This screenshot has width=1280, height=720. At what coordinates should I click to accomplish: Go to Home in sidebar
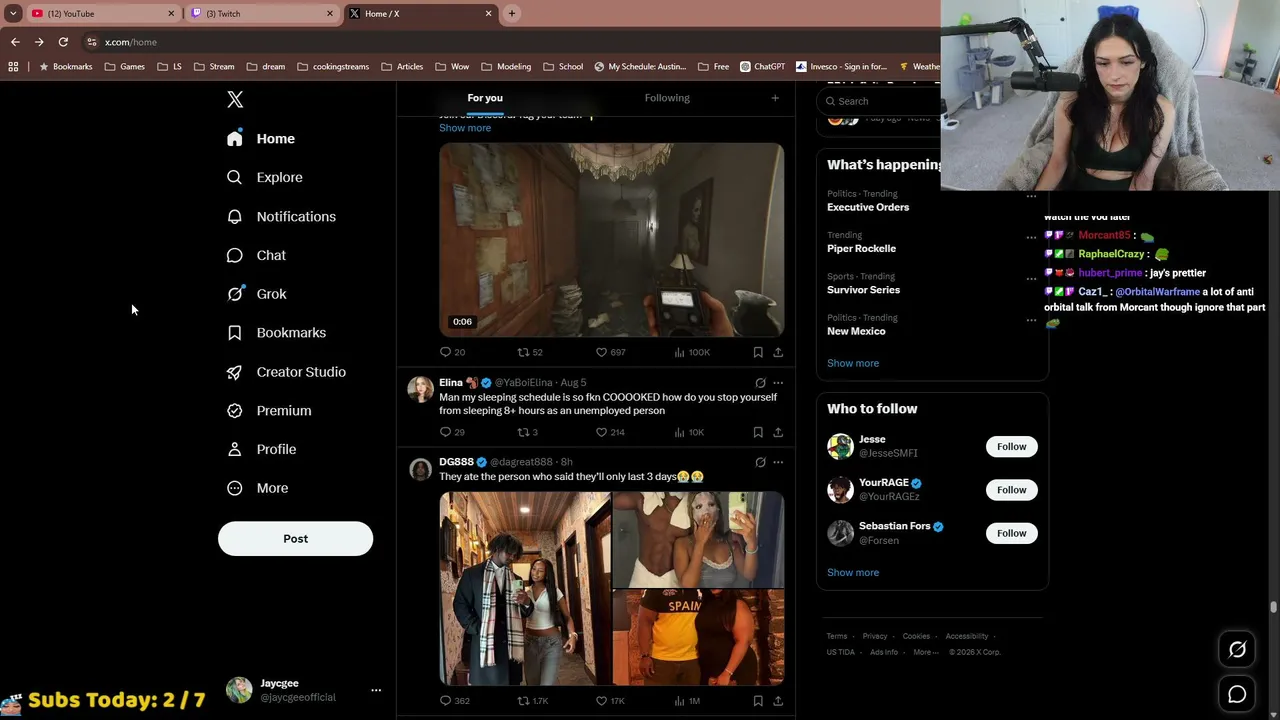pos(261,138)
